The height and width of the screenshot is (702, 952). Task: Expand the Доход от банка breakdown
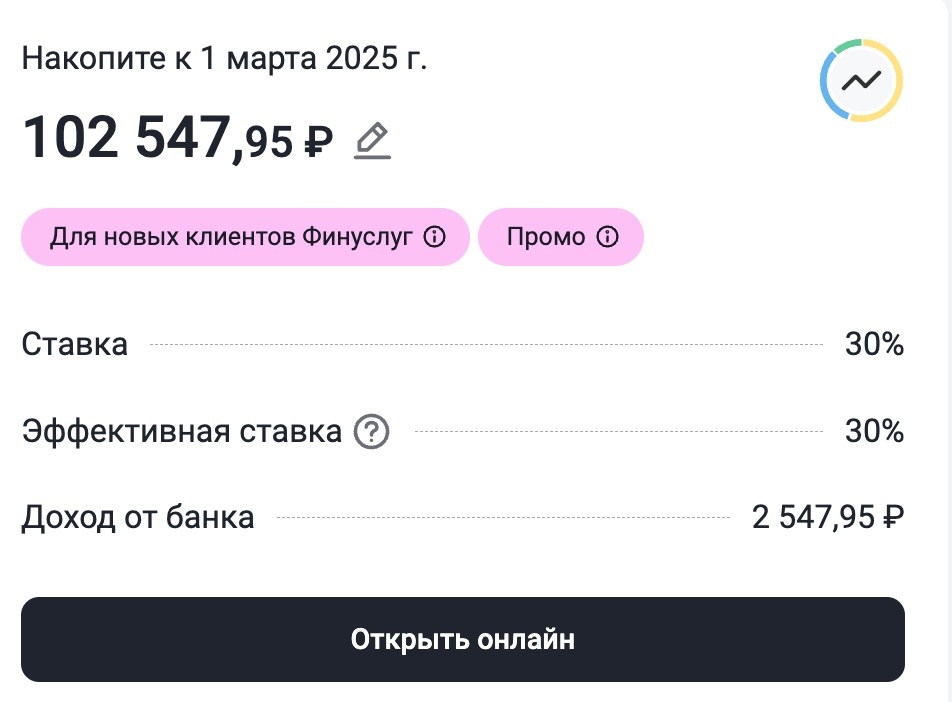click(138, 517)
